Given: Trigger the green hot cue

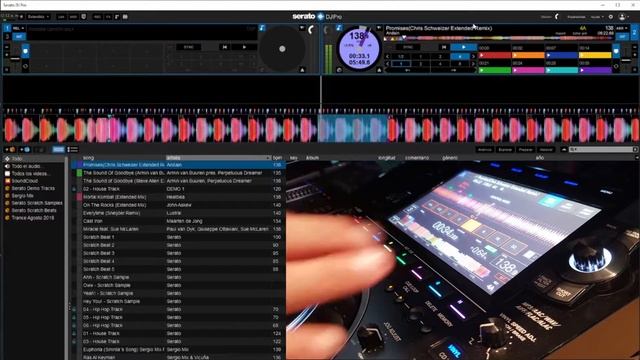Looking at the screenshot, I should pos(494,70).
